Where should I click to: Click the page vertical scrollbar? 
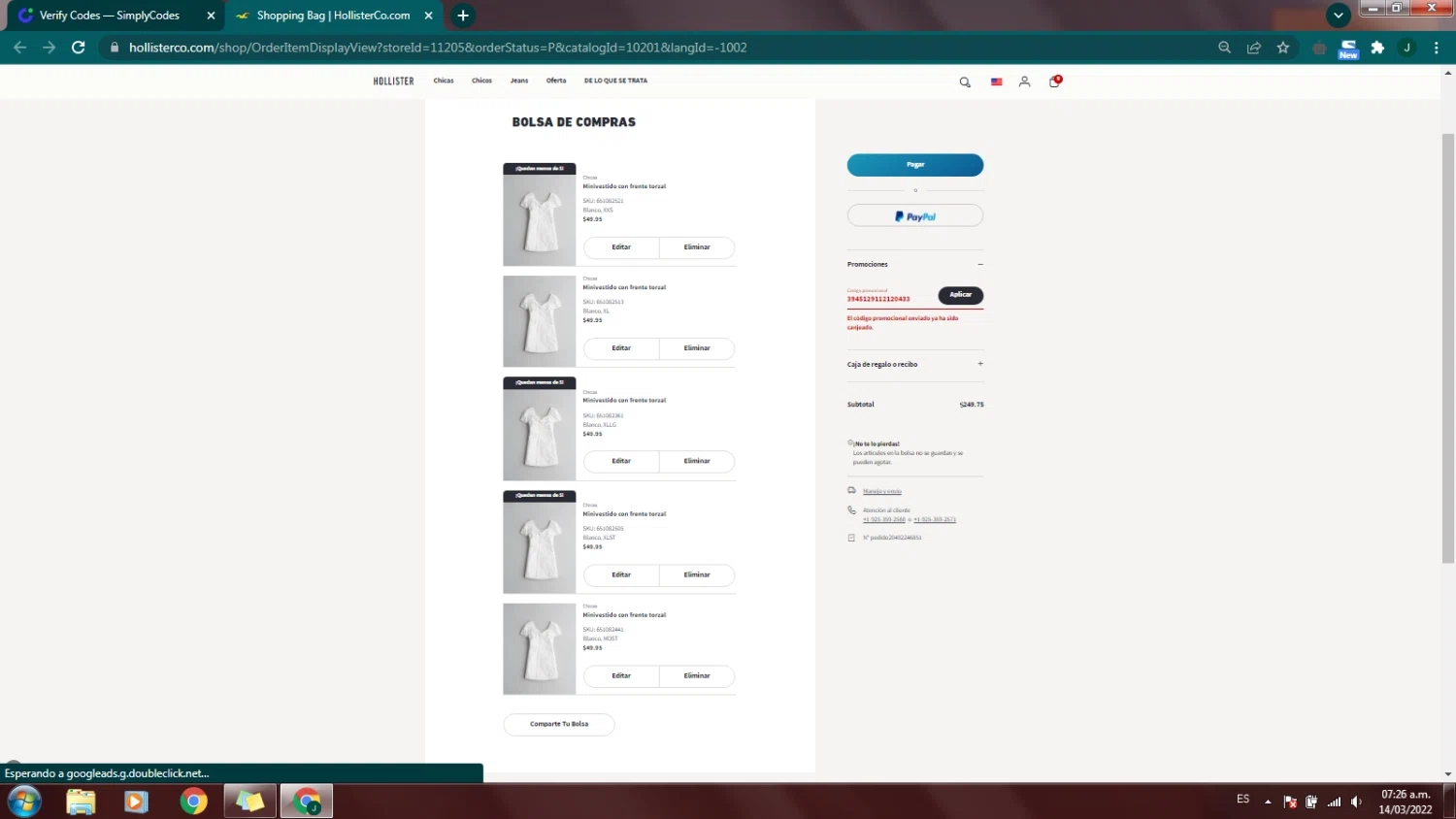pyautogui.click(x=1448, y=348)
